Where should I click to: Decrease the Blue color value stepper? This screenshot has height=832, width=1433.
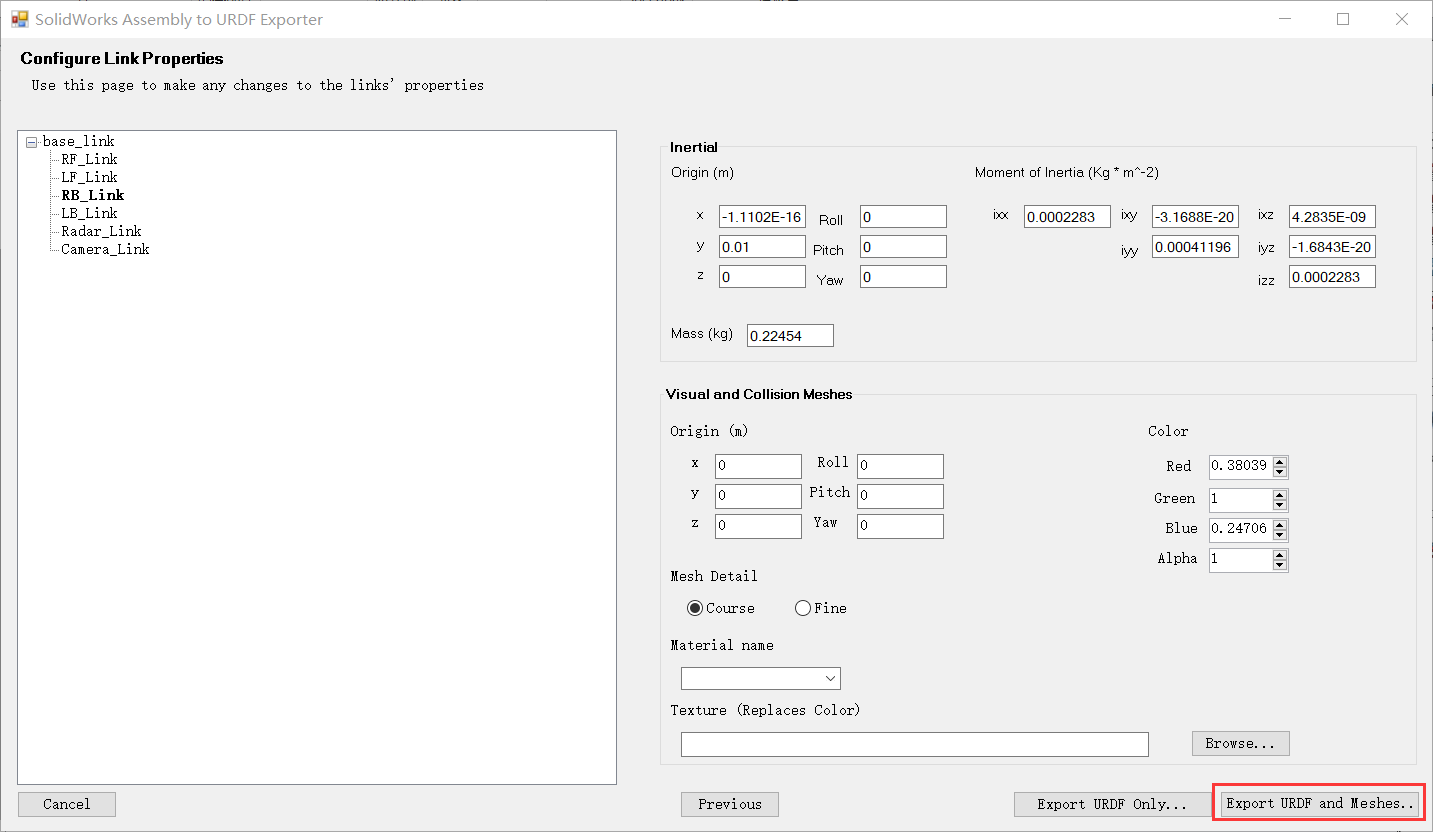point(1280,535)
